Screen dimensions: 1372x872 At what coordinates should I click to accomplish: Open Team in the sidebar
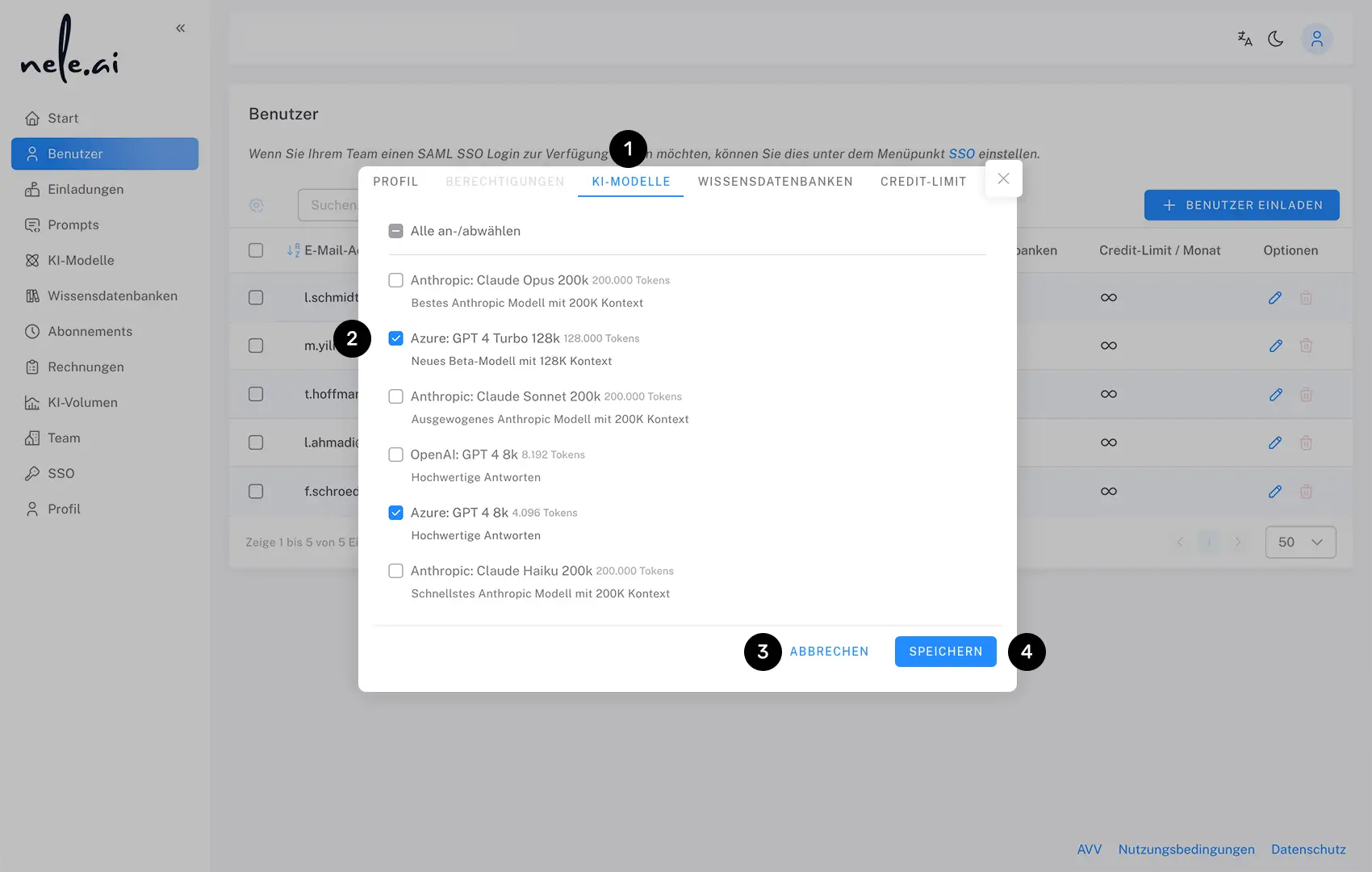(105, 438)
